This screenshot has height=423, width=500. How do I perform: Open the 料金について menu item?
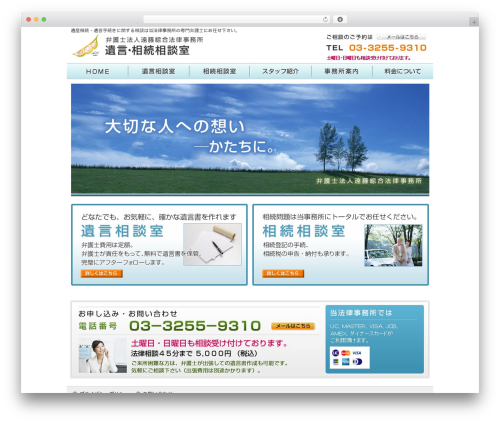click(402, 71)
